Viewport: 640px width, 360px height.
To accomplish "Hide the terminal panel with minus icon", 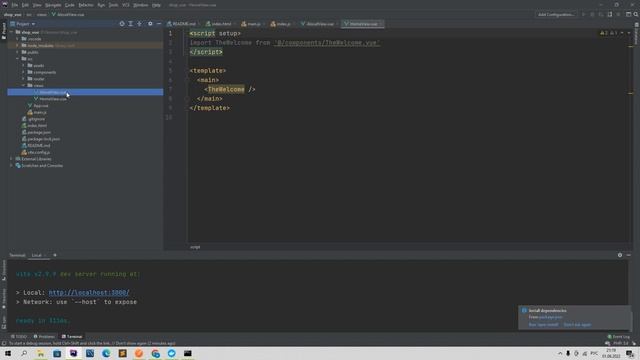I will point(629,255).
